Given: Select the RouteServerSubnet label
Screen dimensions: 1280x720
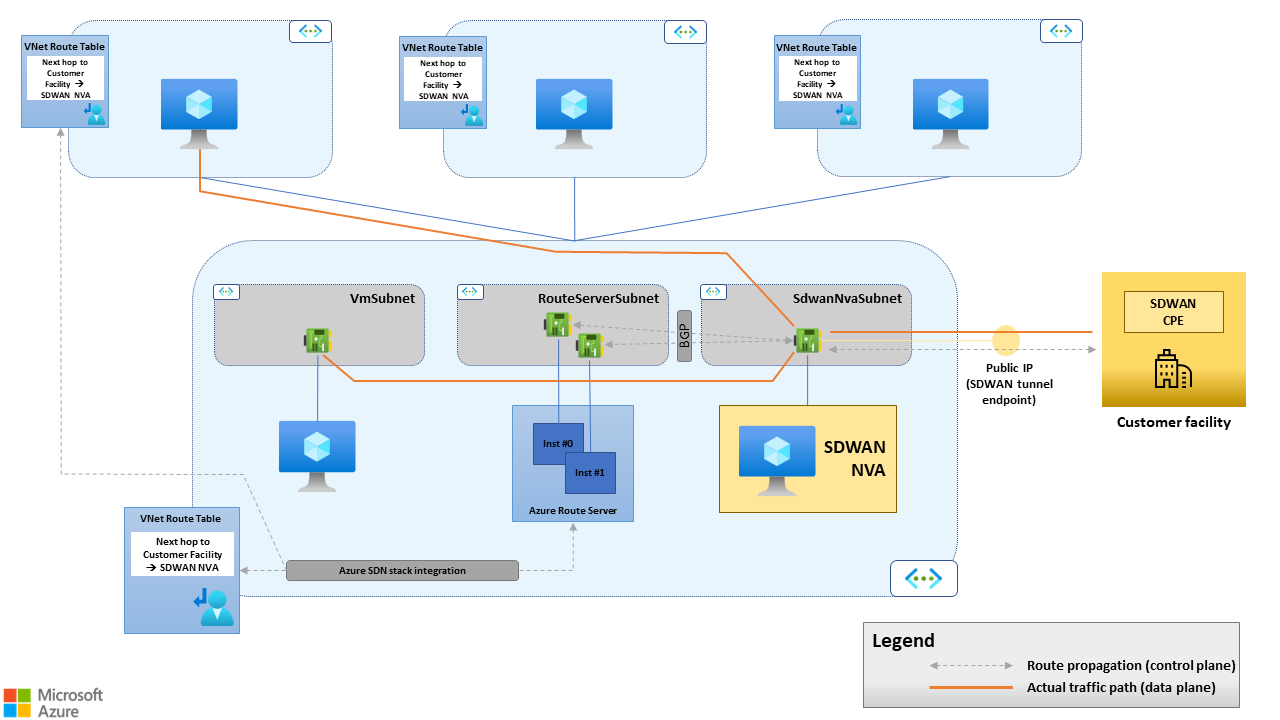Looking at the screenshot, I should (x=599, y=298).
